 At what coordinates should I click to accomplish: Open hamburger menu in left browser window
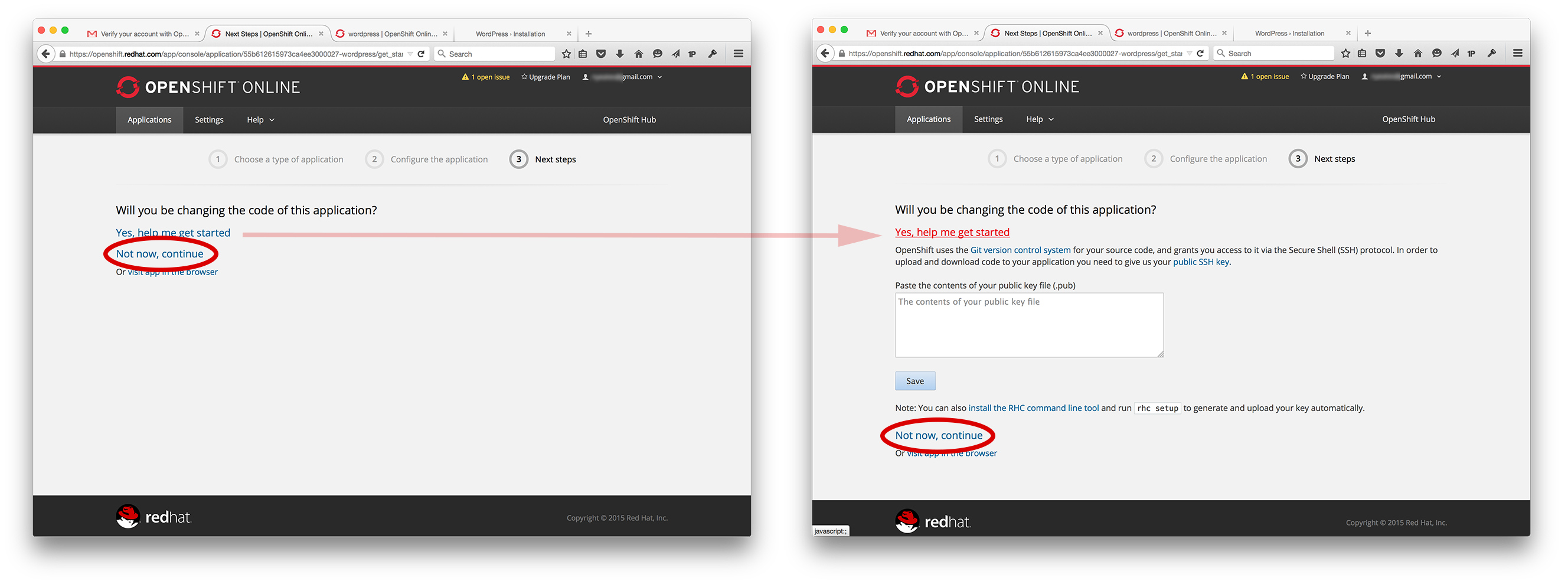(739, 54)
